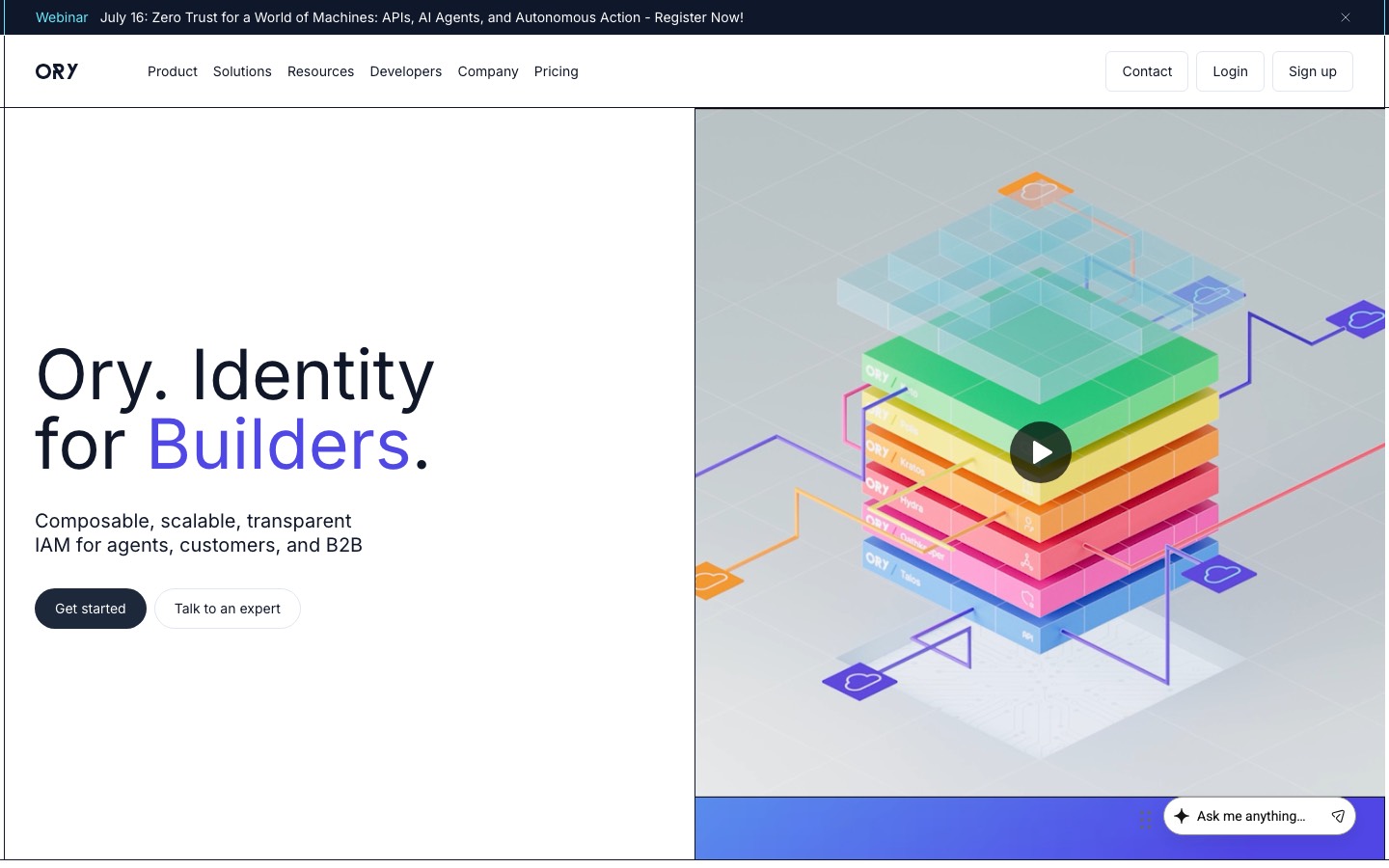Go to the Pricing page
The height and width of the screenshot is (868, 1389).
pyautogui.click(x=557, y=71)
